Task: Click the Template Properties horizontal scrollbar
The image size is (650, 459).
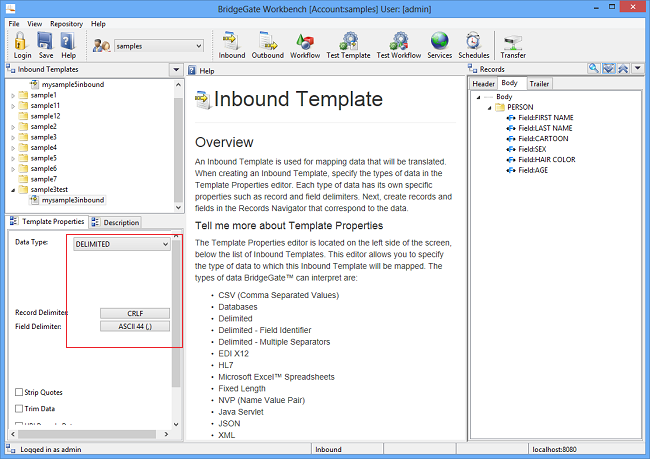Action: coord(89,434)
